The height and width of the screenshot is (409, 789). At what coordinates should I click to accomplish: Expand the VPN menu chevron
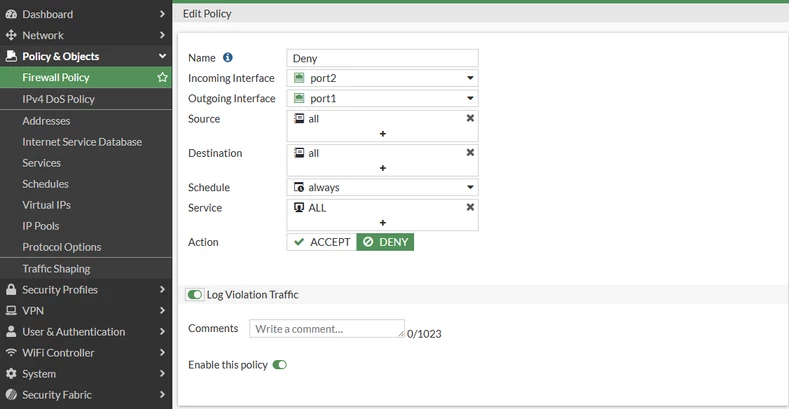162,310
